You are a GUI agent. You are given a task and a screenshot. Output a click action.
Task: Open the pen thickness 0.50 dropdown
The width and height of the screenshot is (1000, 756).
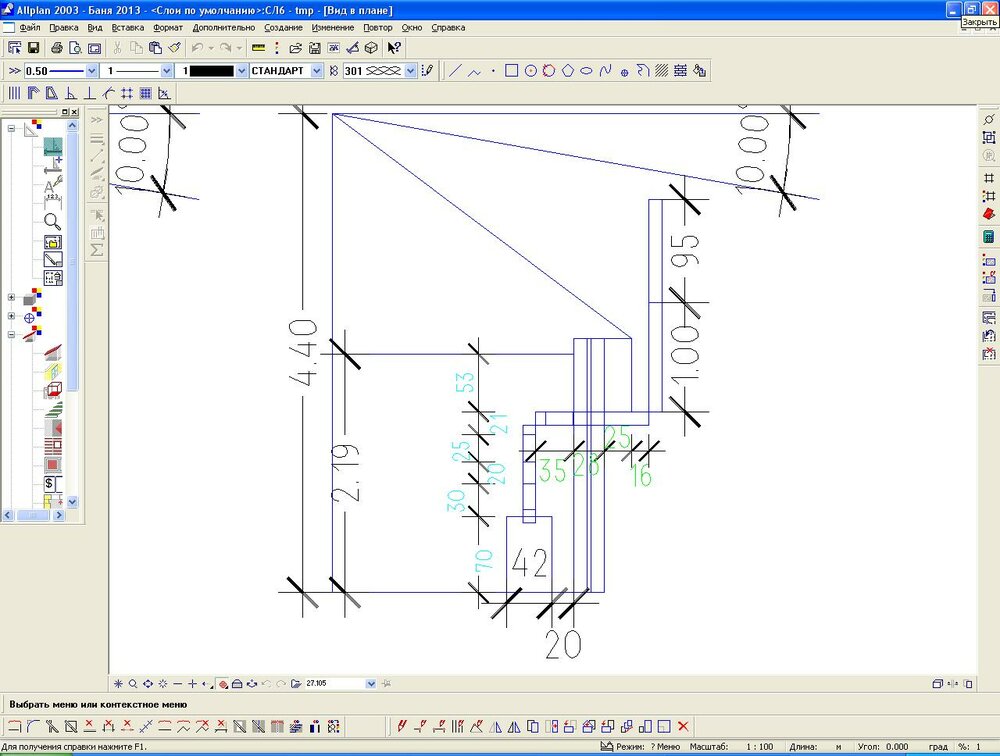(92, 71)
